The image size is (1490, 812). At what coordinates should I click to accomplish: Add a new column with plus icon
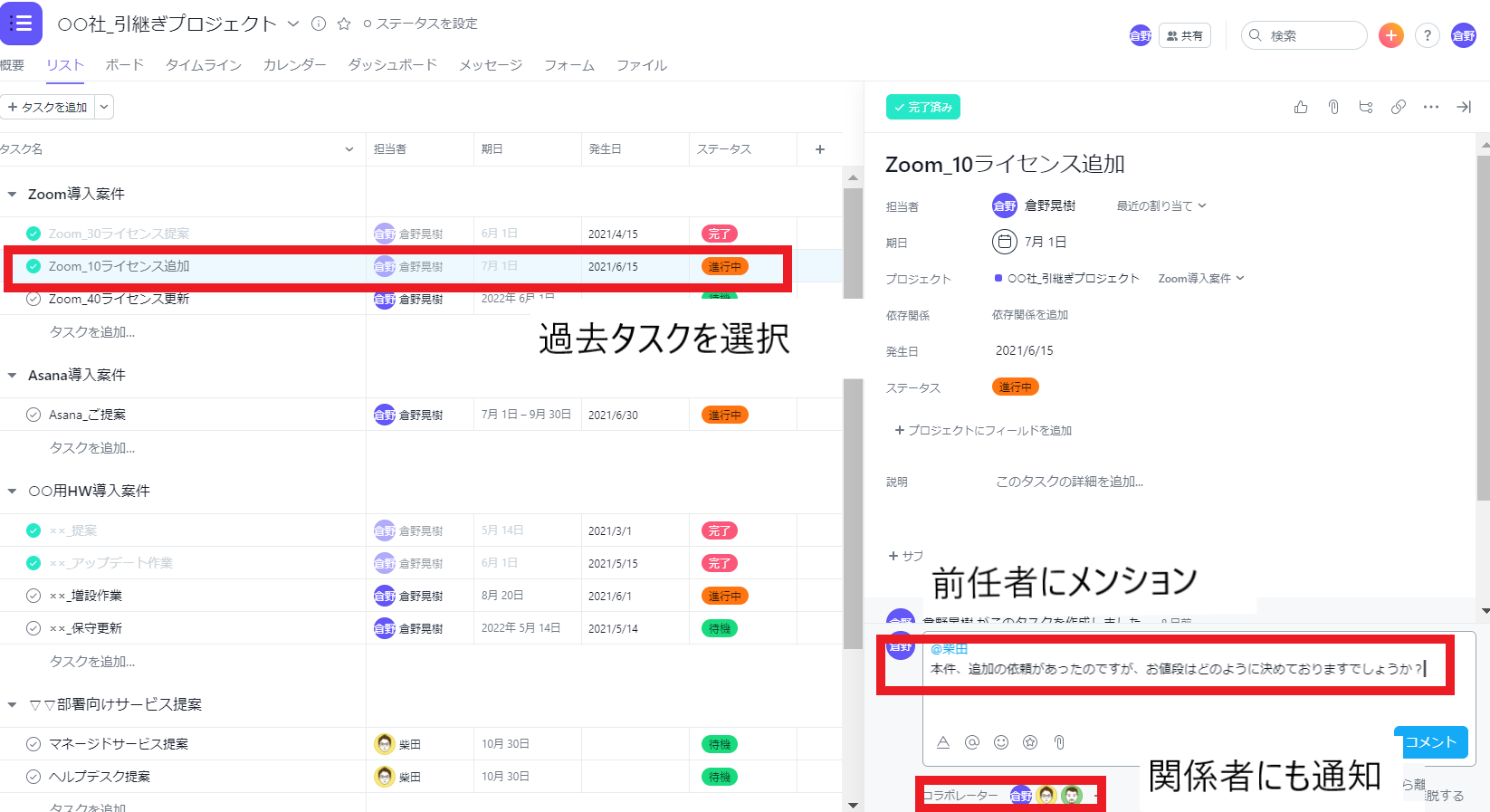click(820, 149)
